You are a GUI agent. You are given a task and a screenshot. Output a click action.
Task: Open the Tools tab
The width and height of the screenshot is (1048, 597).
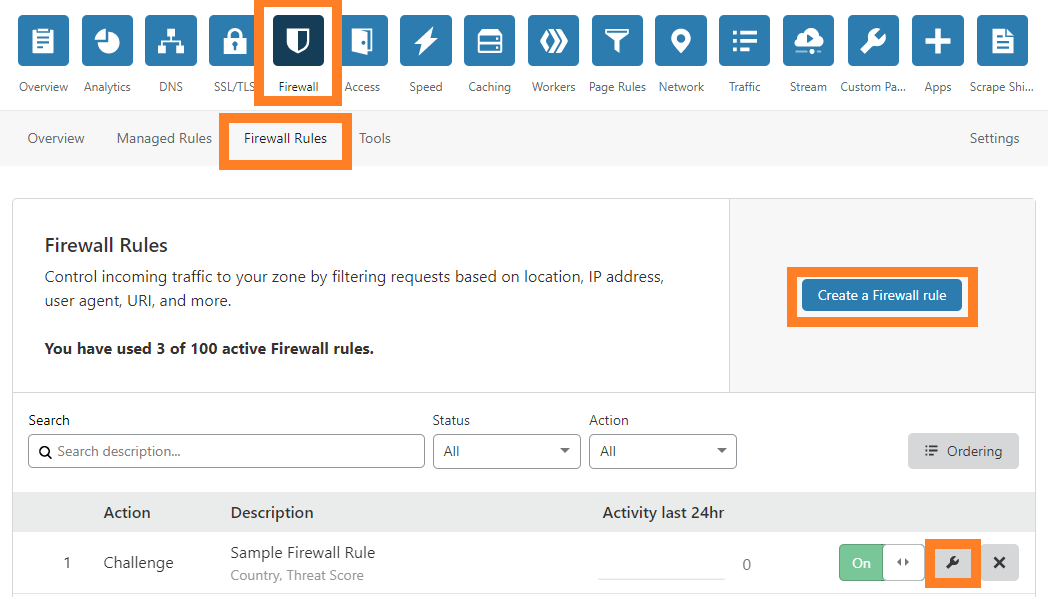tap(375, 138)
